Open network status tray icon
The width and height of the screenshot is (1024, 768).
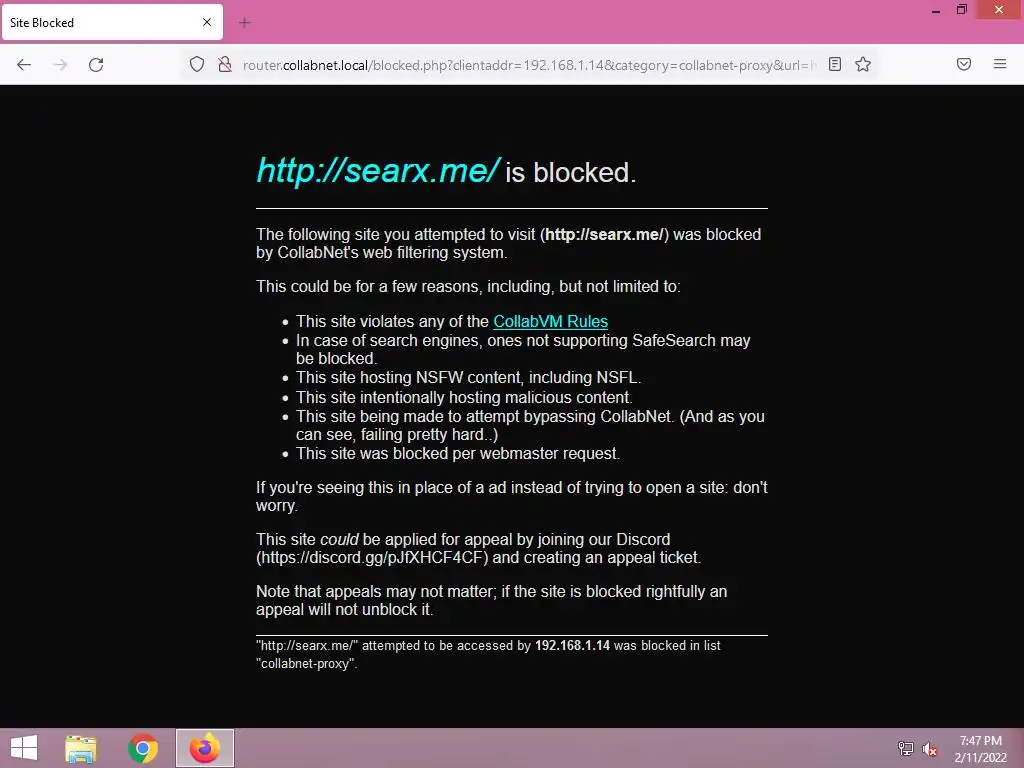(906, 748)
